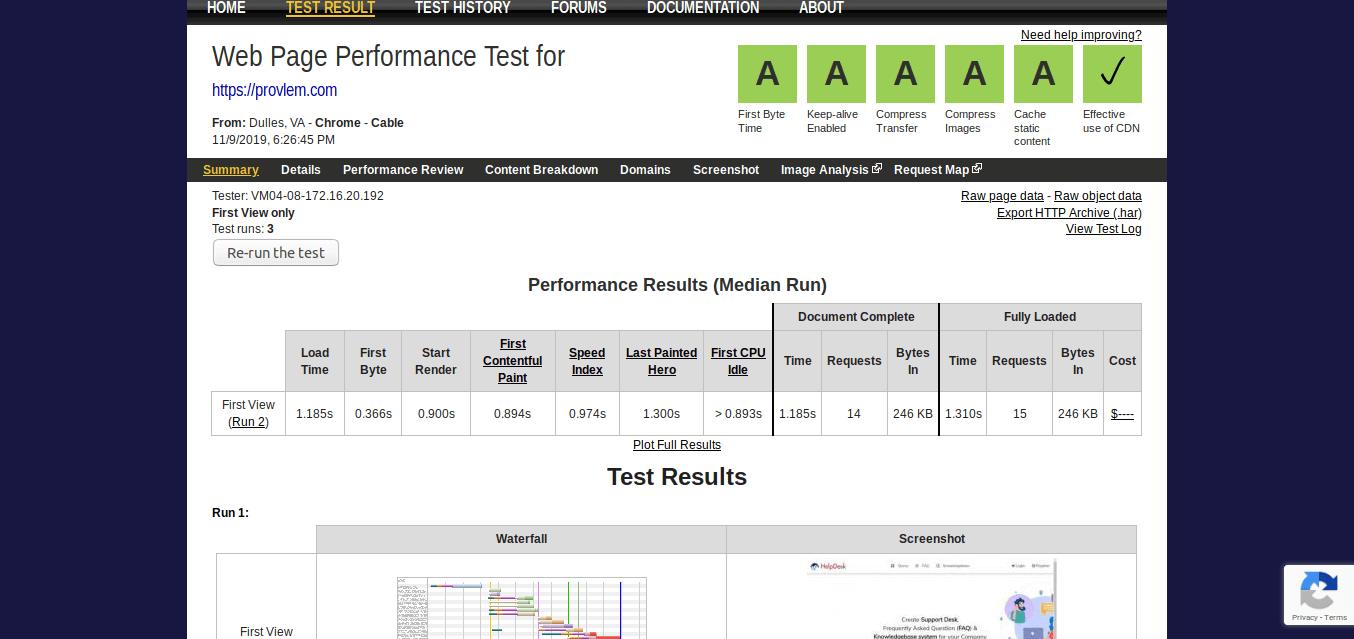Click the Tester VM04-08-172.16.20.192 text
1354x639 pixels.
pos(298,196)
